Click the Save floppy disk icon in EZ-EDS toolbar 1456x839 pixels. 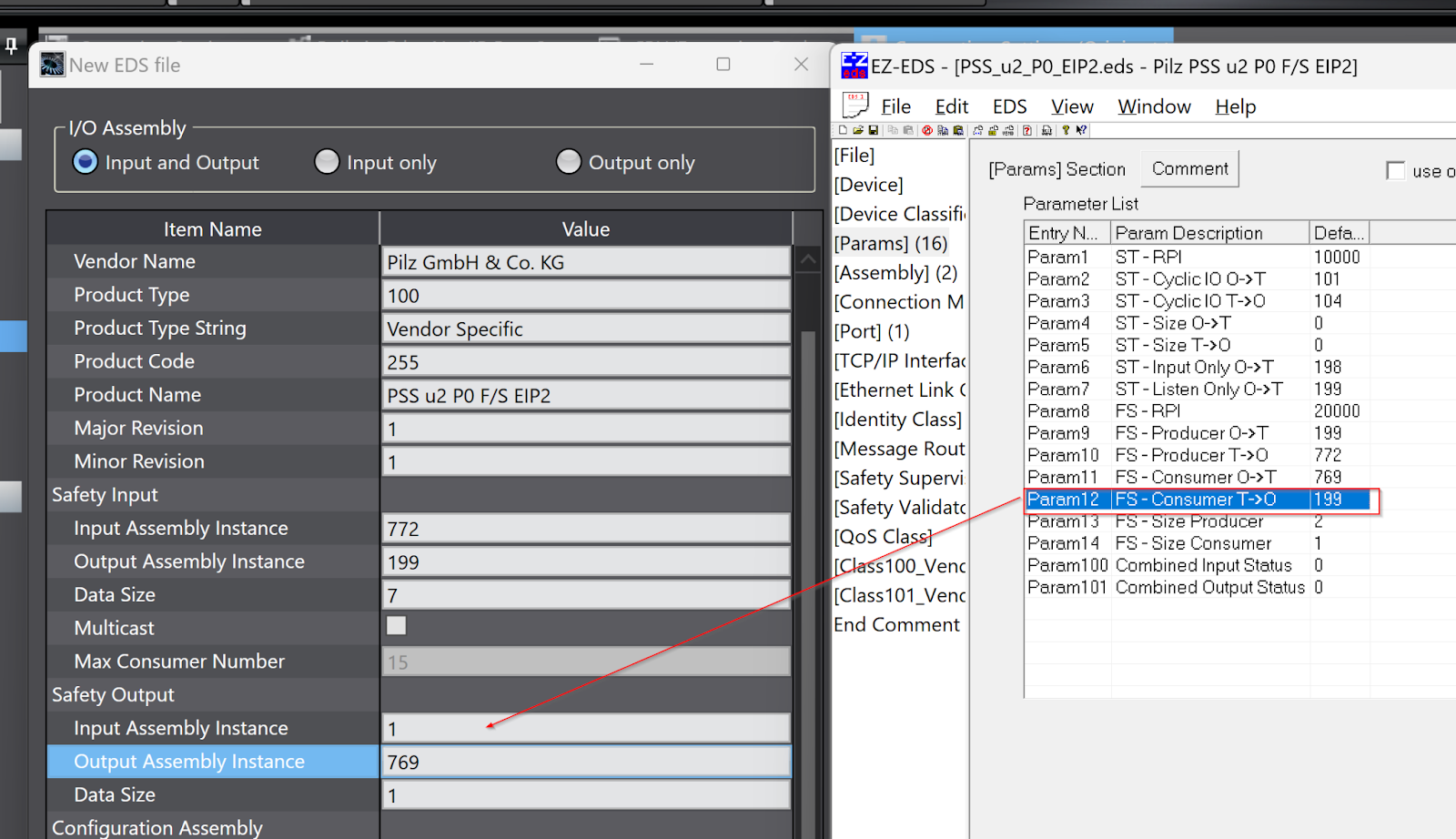point(874,130)
